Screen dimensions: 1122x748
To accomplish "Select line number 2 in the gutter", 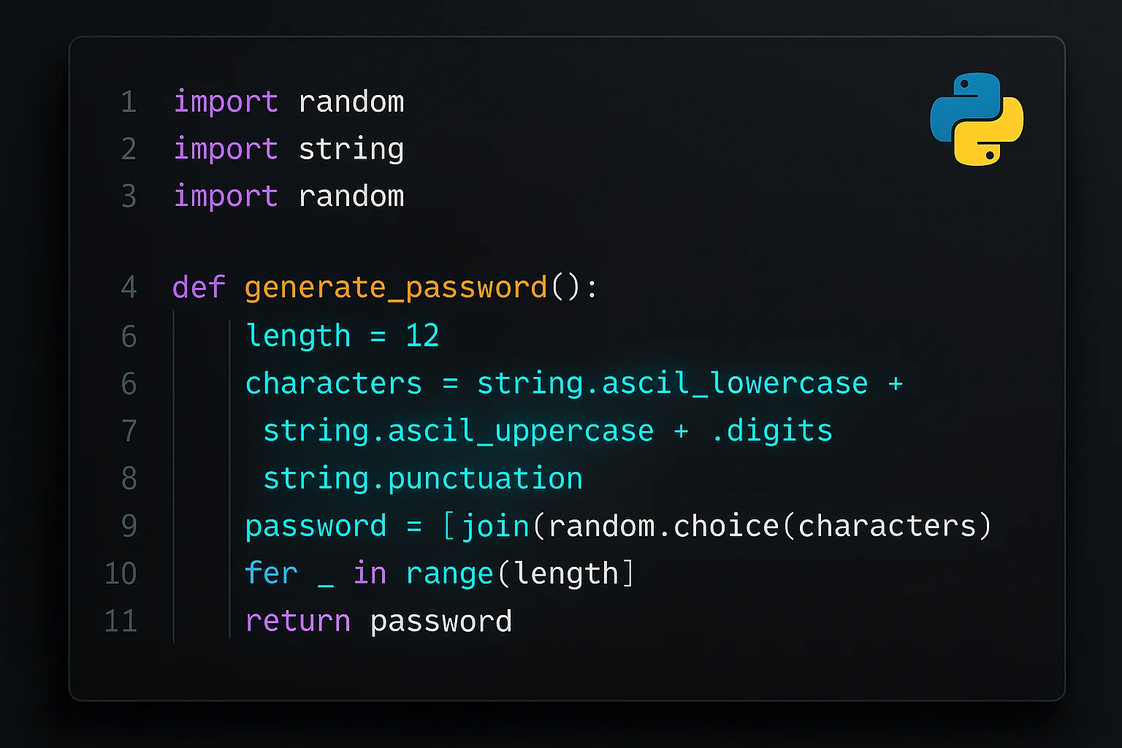I will point(128,149).
